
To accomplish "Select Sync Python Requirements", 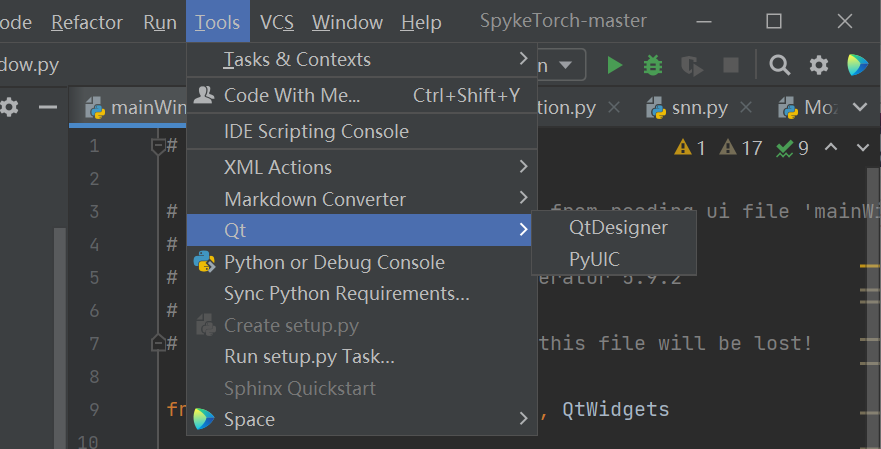I will [x=362, y=293].
